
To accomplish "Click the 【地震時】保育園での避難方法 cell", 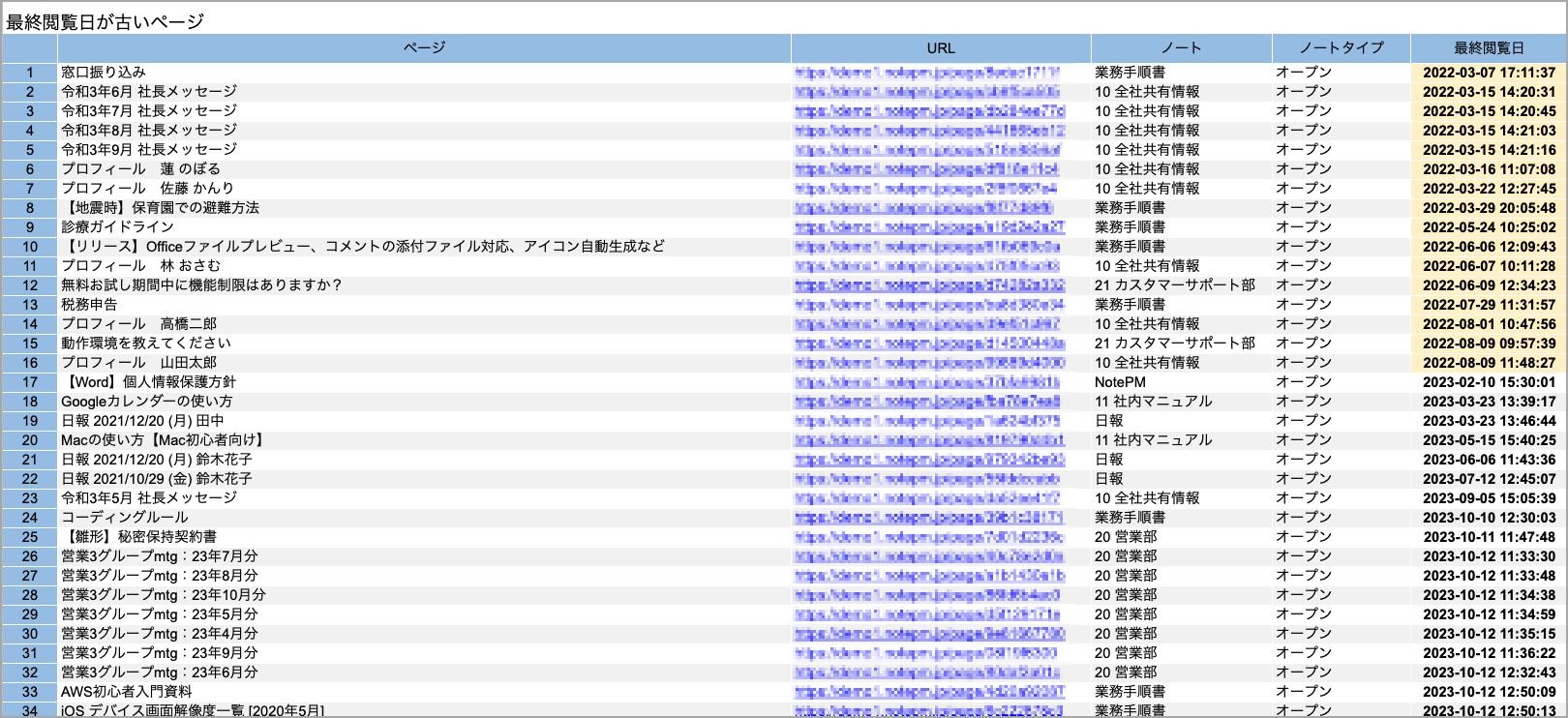I will [160, 208].
